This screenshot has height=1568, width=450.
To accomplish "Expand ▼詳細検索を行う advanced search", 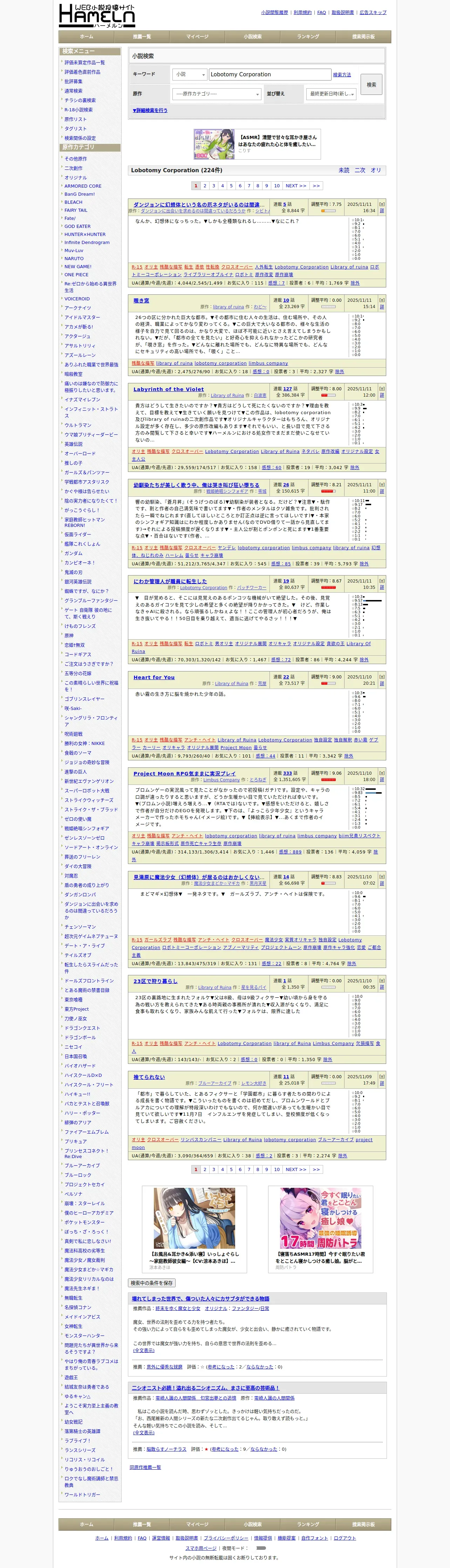I will (x=150, y=110).
